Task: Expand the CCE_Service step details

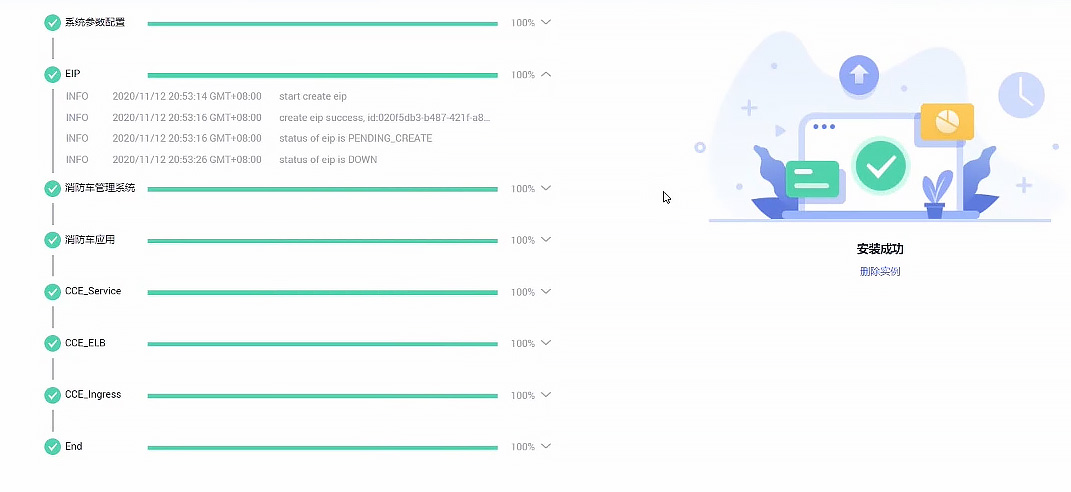Action: click(546, 291)
